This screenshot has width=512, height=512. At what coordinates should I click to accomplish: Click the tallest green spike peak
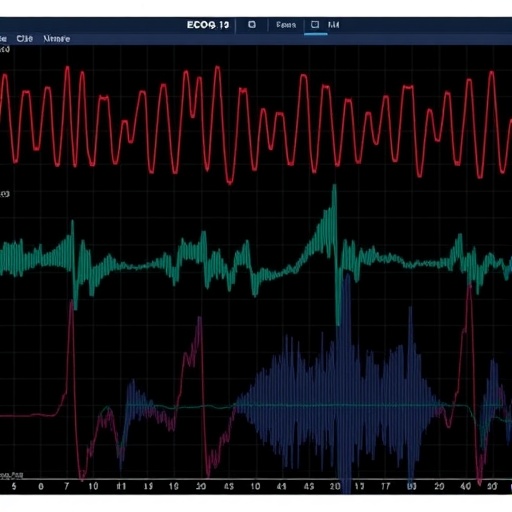[x=334, y=187]
